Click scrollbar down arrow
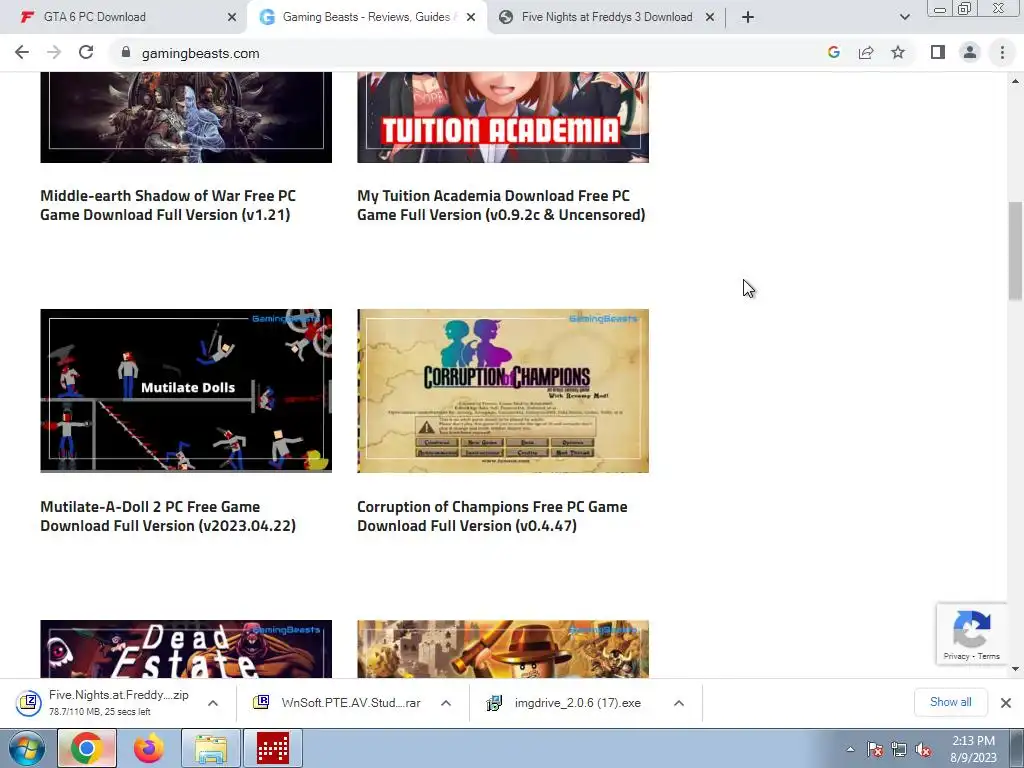1024x768 pixels. point(1016,669)
